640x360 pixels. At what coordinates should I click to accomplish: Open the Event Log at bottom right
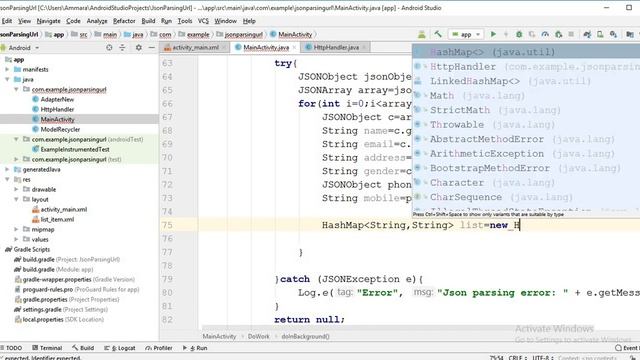click(627, 348)
